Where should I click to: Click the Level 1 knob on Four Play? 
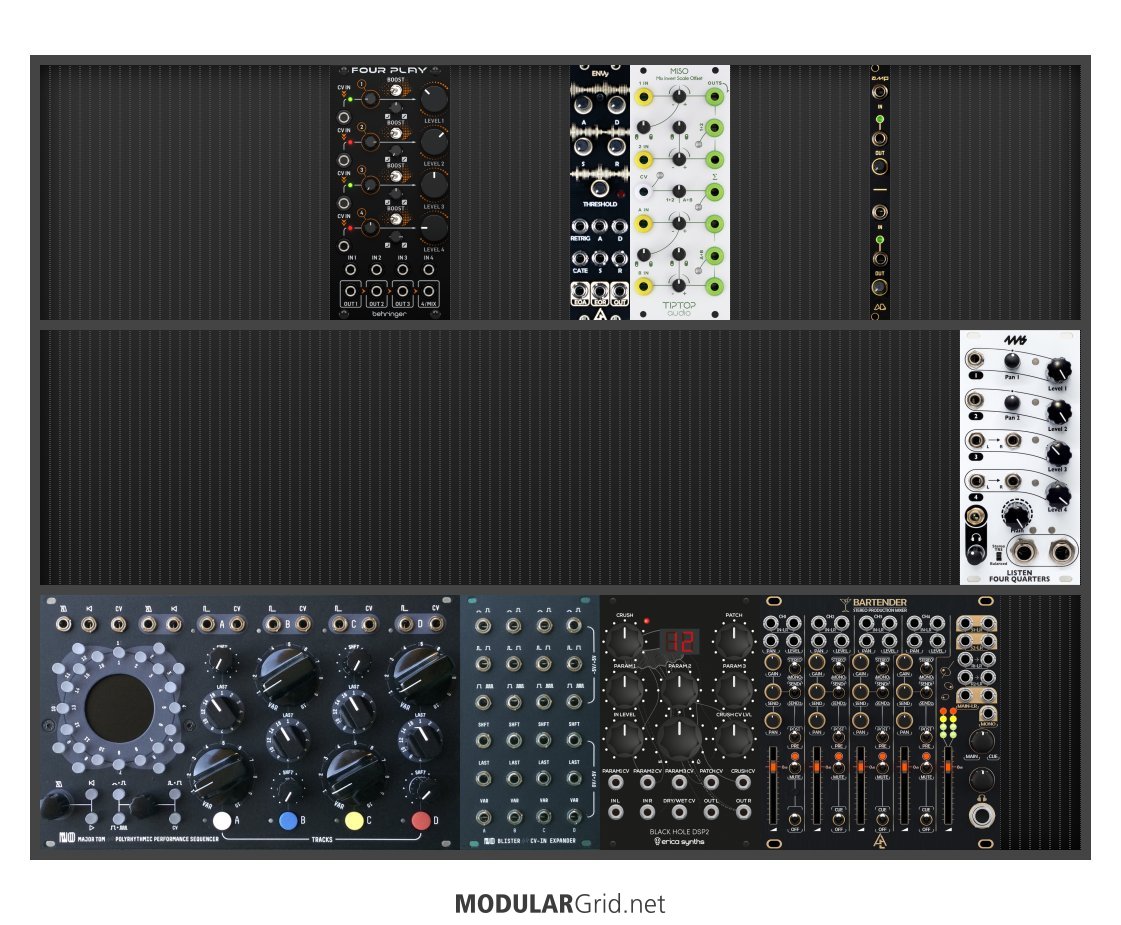(x=434, y=98)
